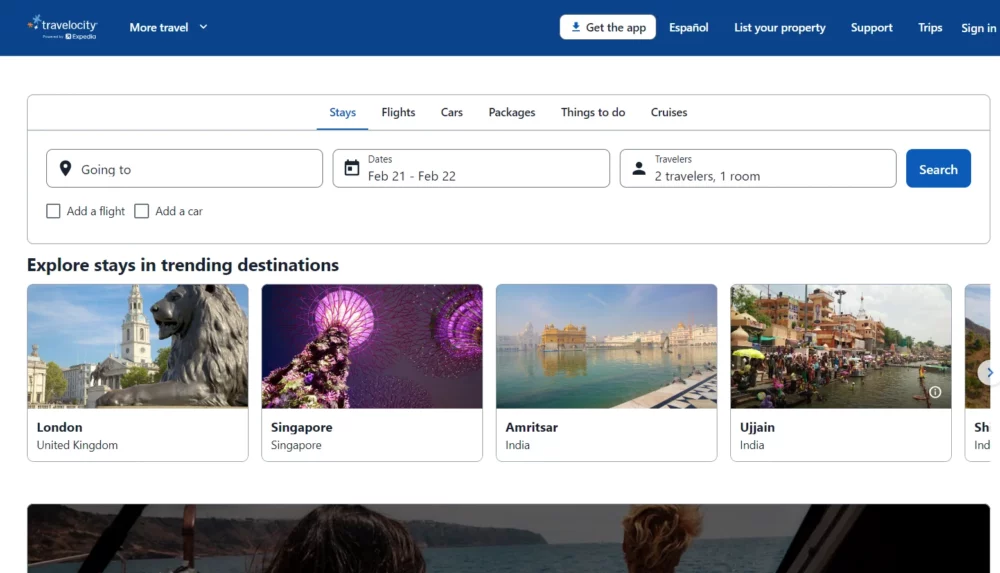Click the person icon in Travelers field
This screenshot has height=573, width=1000.
(638, 168)
